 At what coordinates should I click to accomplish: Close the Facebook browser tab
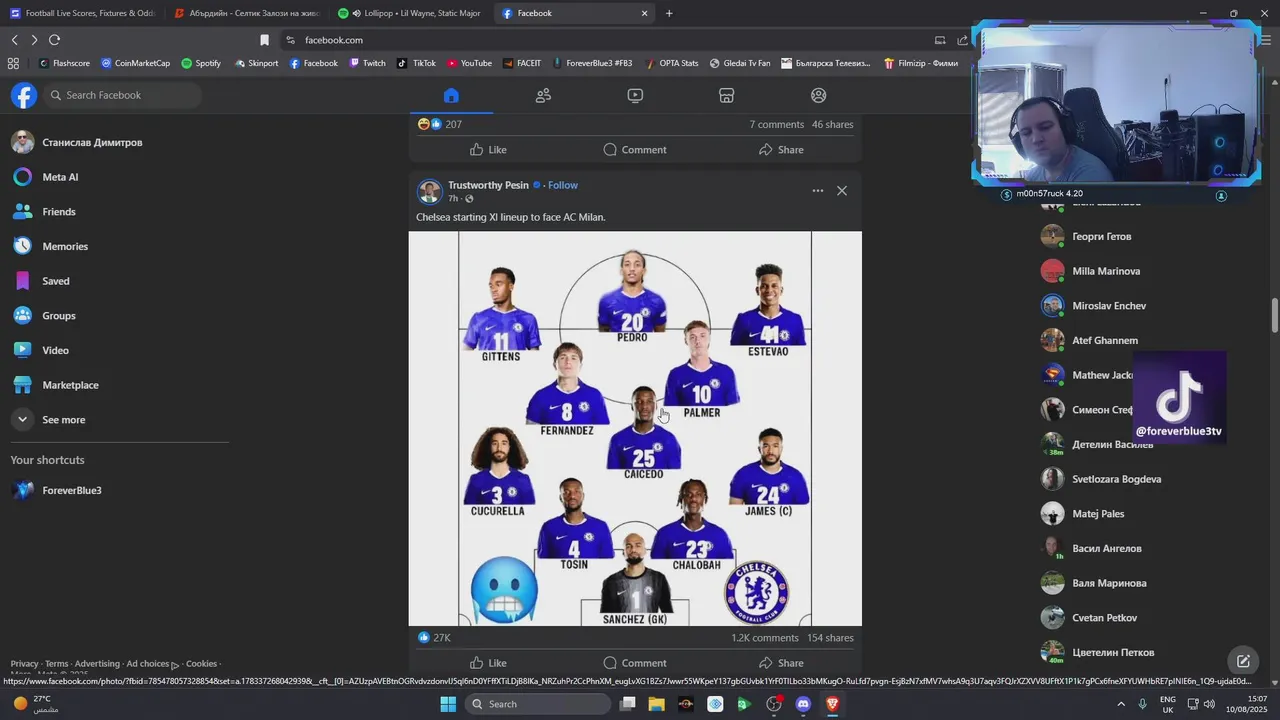[x=645, y=14]
